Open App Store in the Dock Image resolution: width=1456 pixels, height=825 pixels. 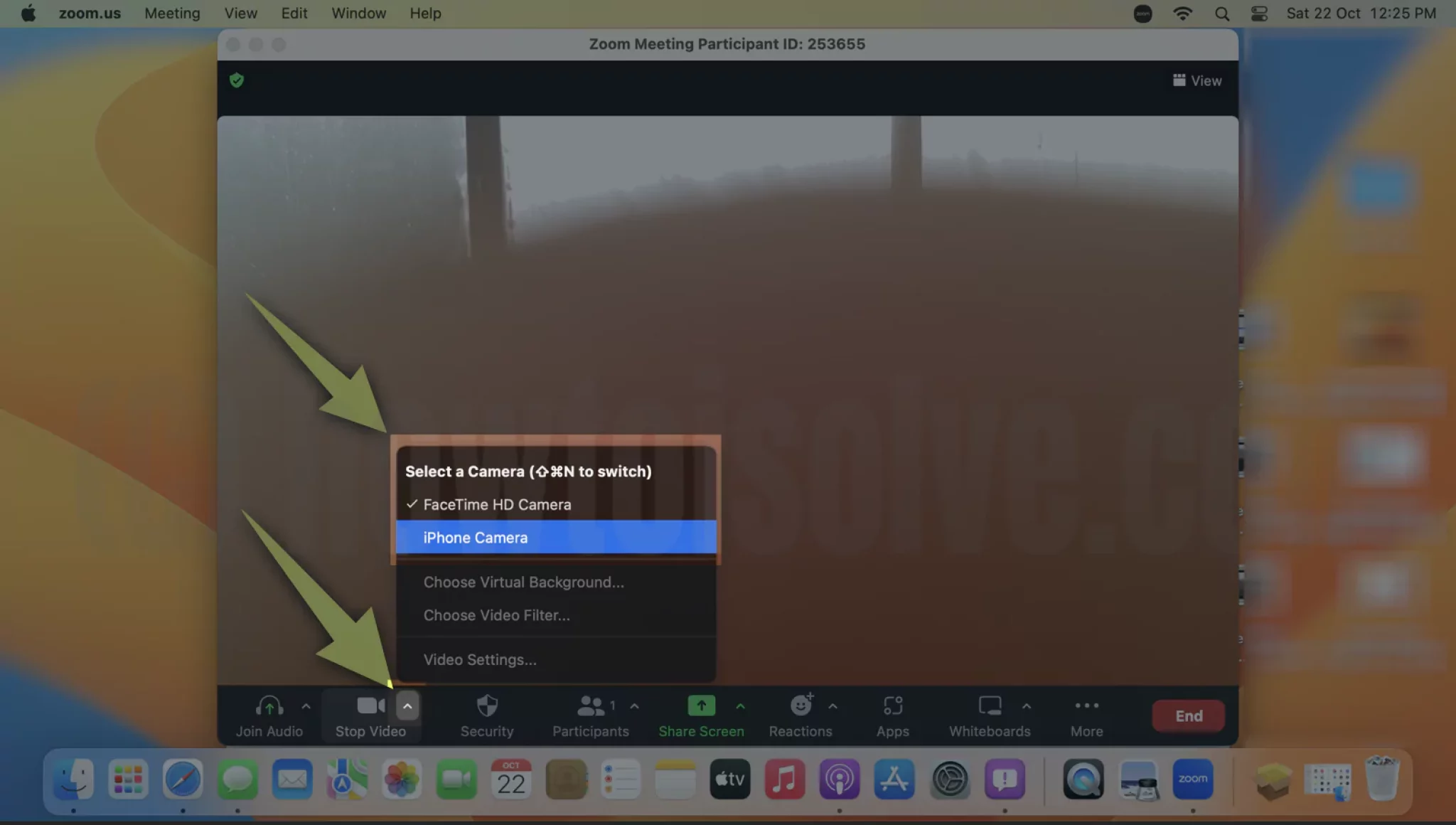tap(894, 779)
